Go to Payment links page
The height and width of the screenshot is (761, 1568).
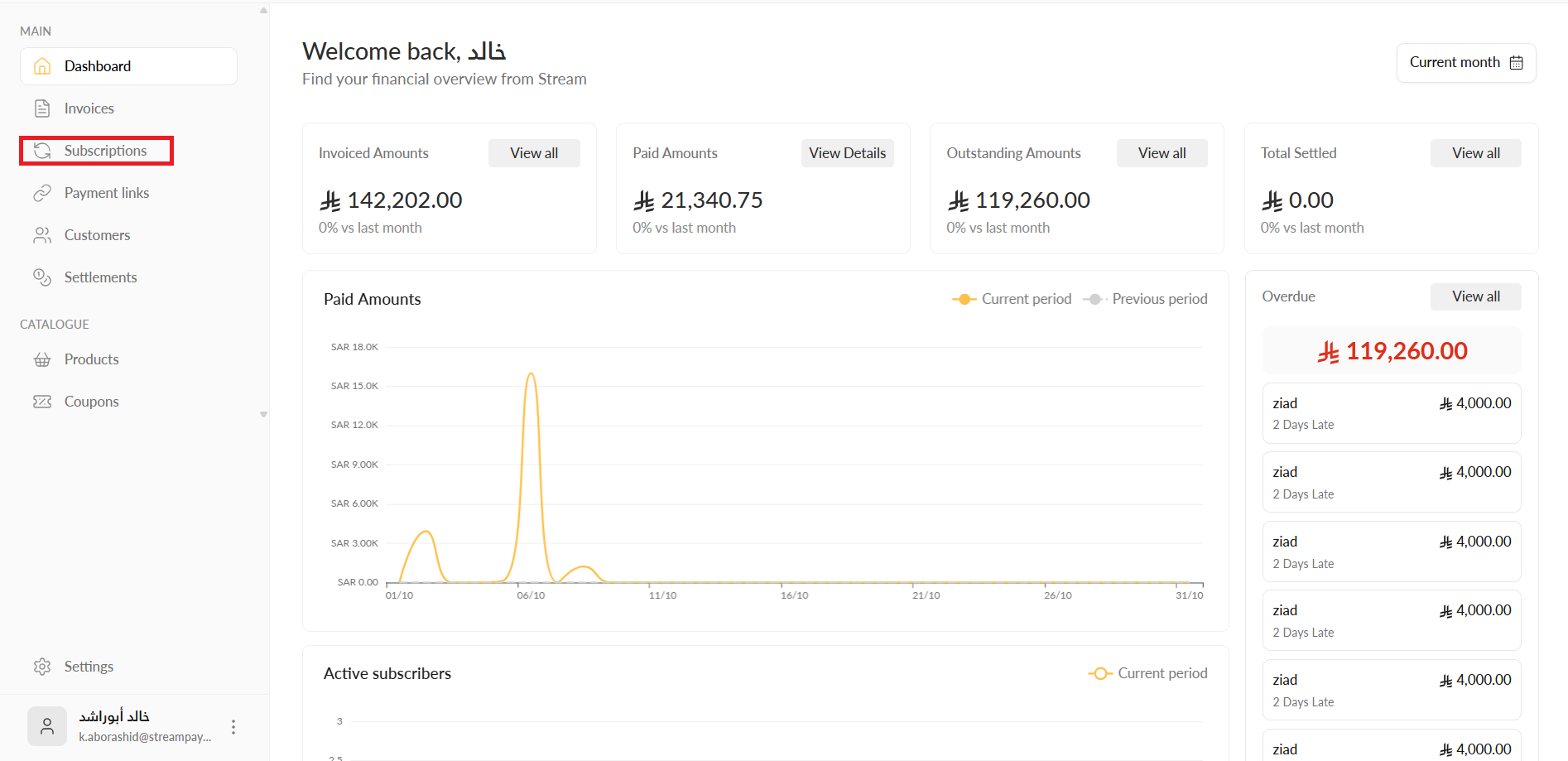click(x=107, y=193)
